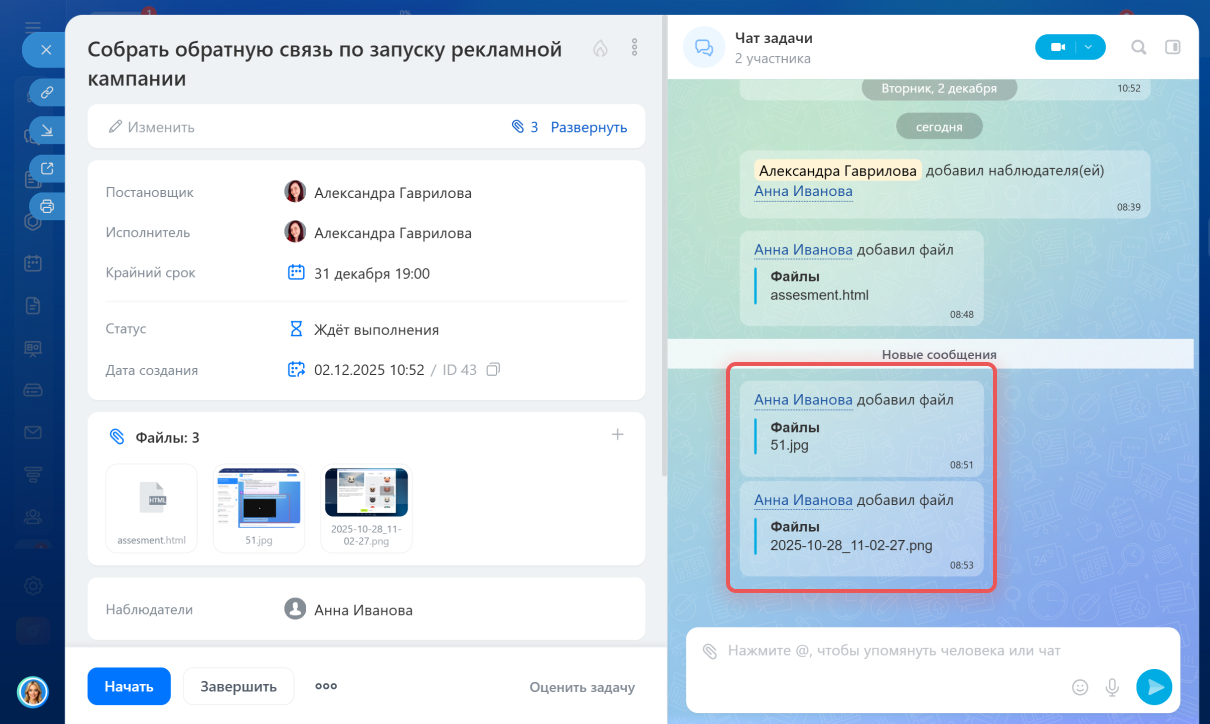Click the emoji smiley icon

click(x=1080, y=687)
